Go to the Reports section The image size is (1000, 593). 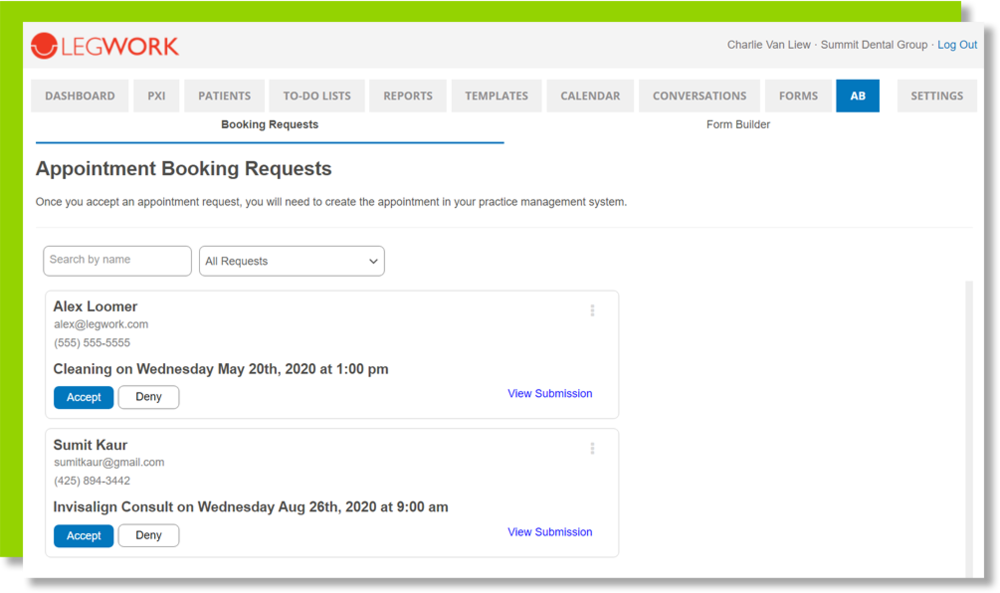coord(407,95)
